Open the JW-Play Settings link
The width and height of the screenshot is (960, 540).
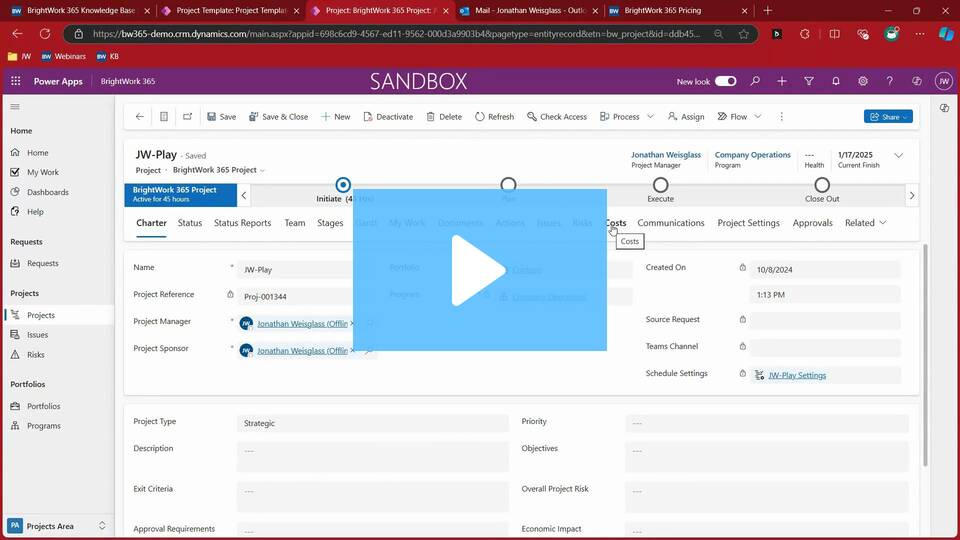(x=797, y=375)
